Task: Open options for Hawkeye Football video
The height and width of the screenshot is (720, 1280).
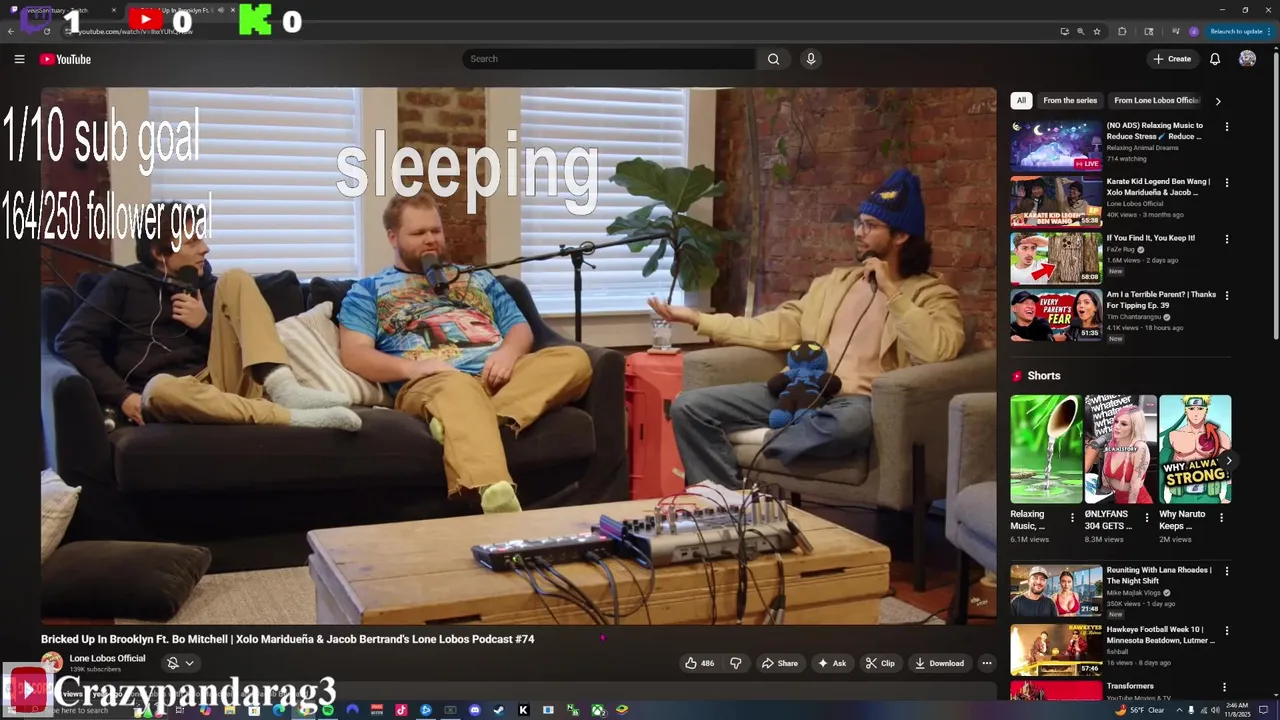Action: click(1226, 630)
